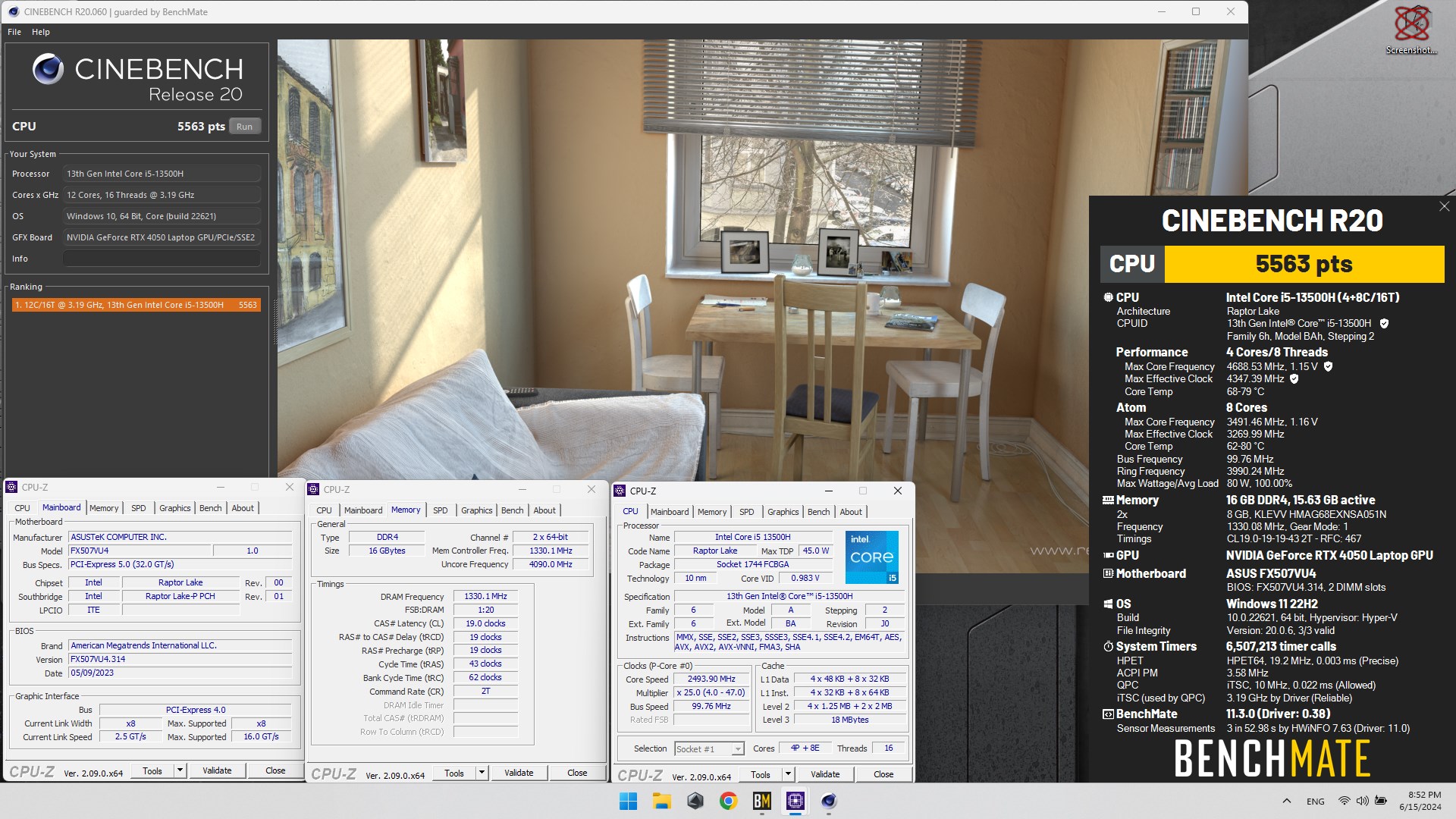Click the verified shield next to CPUID
This screenshot has height=819, width=1456.
pyautogui.click(x=1384, y=324)
